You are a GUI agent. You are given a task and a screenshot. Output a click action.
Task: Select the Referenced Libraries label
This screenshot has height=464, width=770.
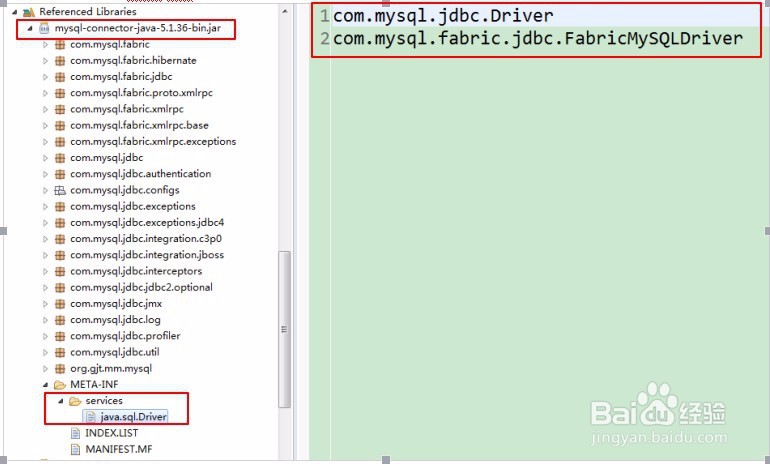click(88, 12)
